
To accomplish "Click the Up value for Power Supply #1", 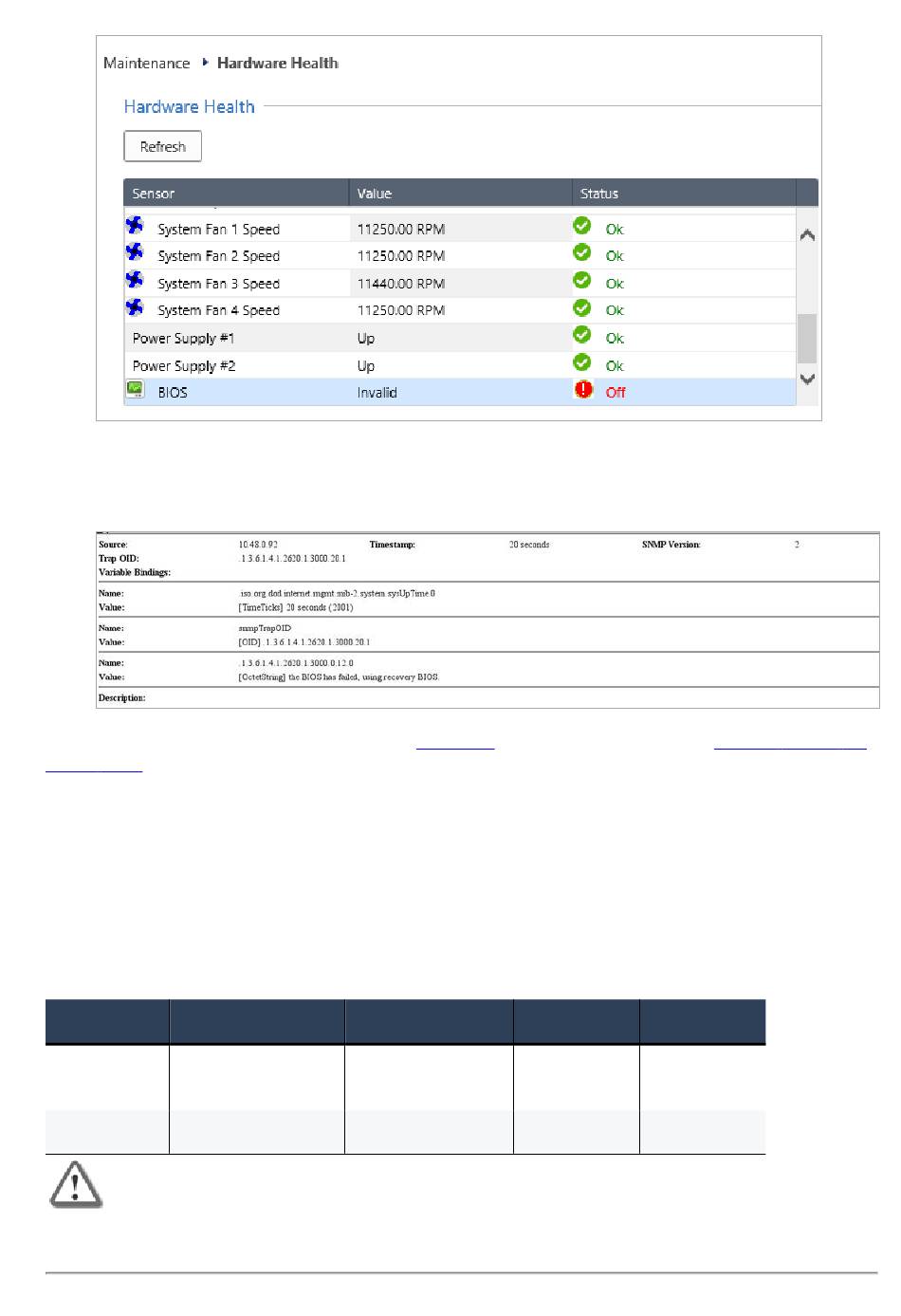I will (366, 339).
